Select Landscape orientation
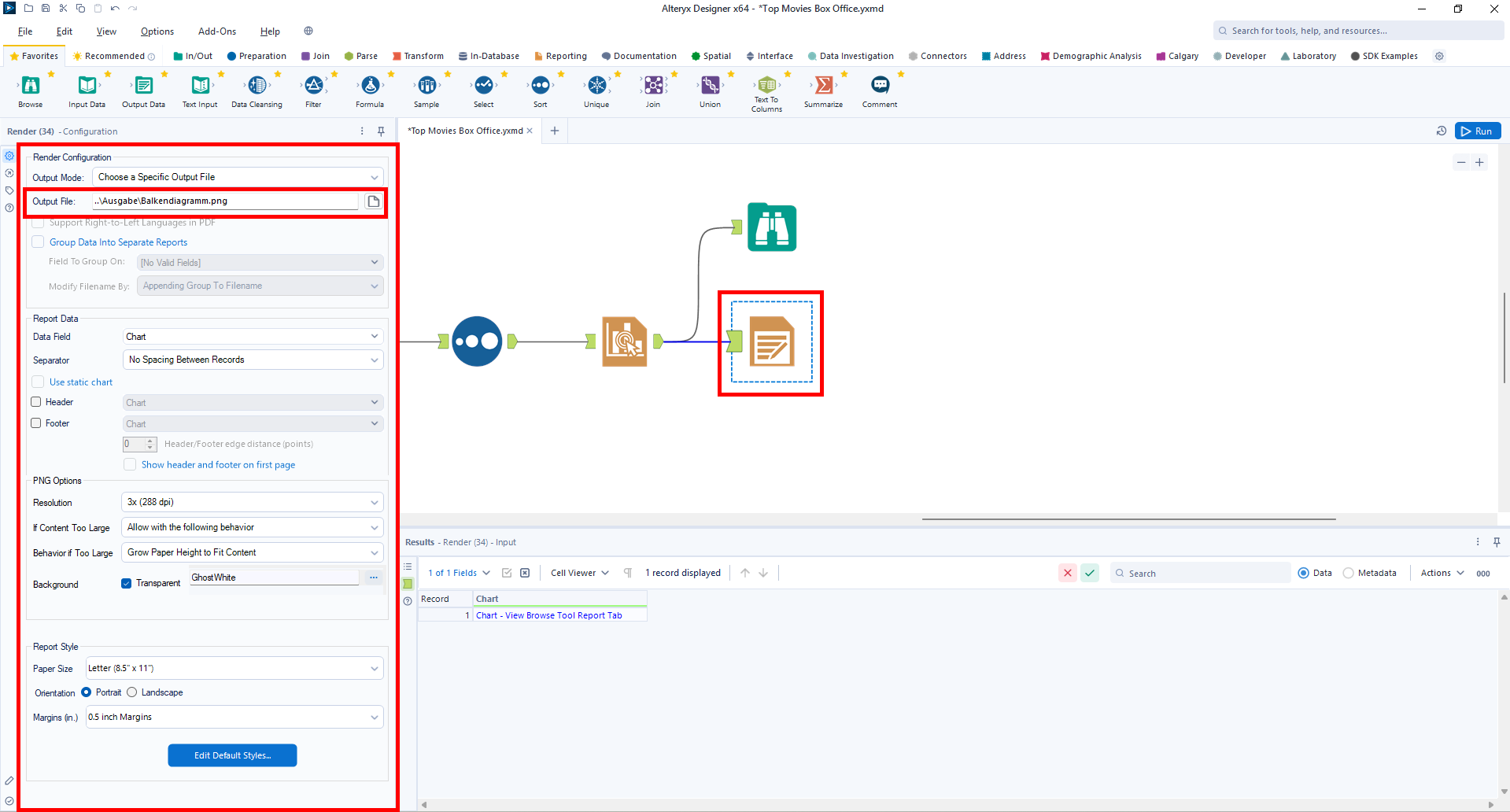This screenshot has width=1510, height=812. tap(132, 692)
